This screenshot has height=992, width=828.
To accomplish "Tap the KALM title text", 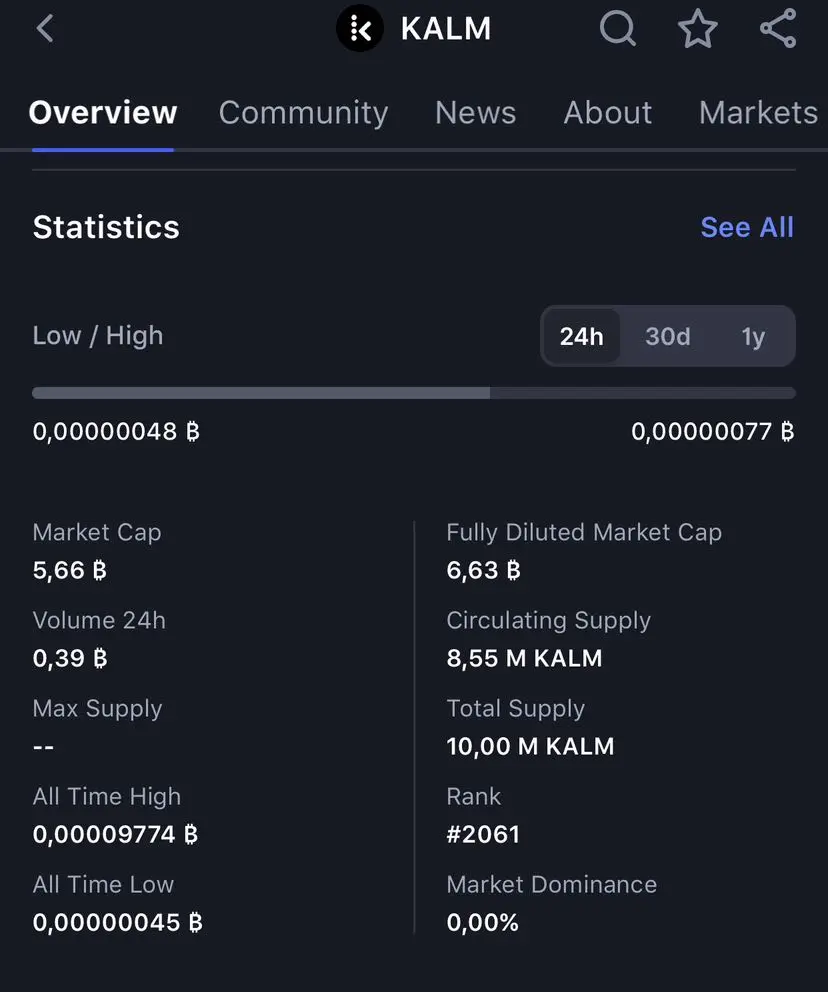I will tap(445, 29).
